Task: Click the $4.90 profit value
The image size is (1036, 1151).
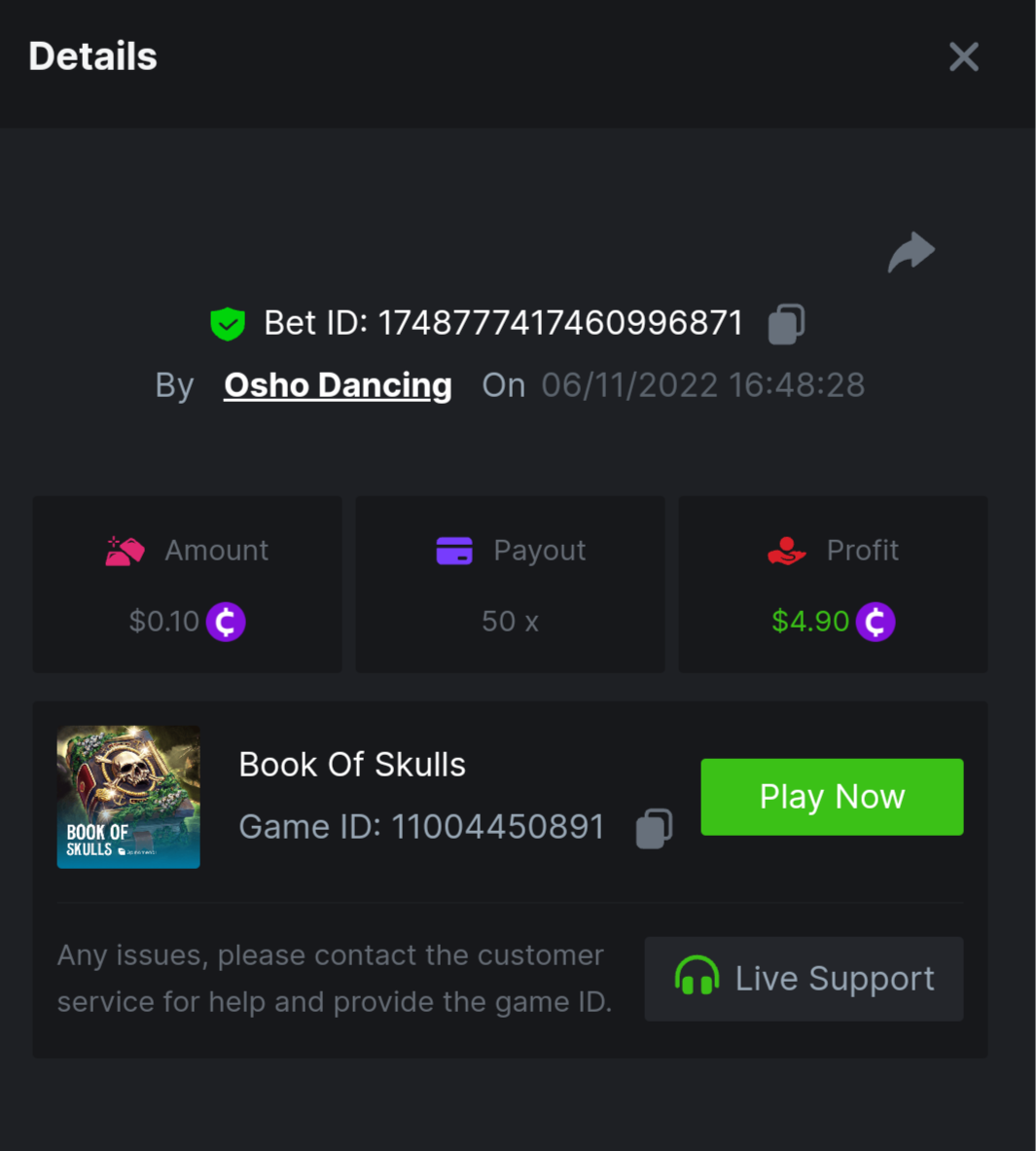Action: tap(810, 622)
